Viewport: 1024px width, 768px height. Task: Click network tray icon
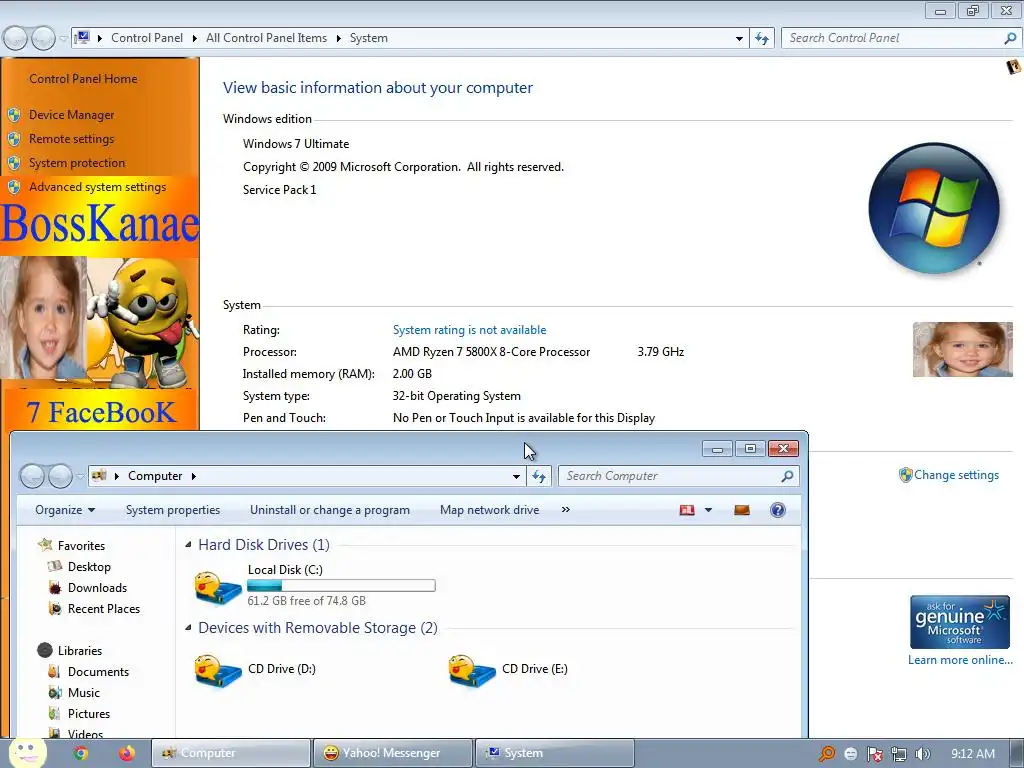(899, 754)
